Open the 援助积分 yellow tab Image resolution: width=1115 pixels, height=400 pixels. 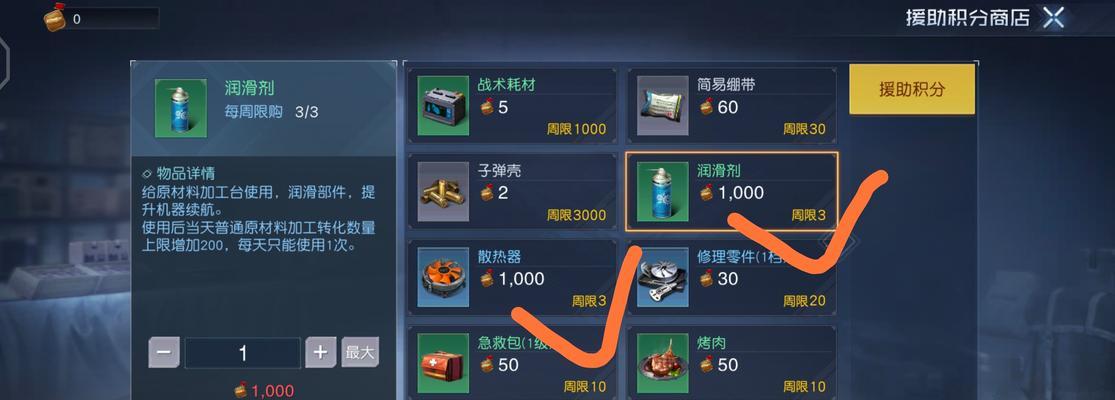pos(912,90)
